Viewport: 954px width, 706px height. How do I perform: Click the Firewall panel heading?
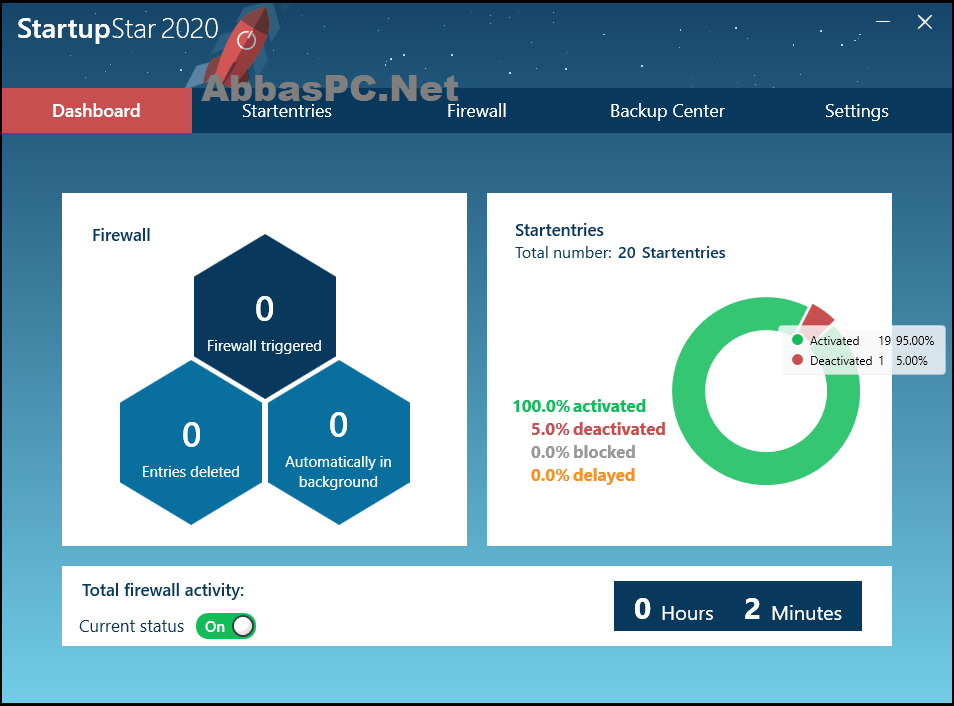pyautogui.click(x=121, y=235)
